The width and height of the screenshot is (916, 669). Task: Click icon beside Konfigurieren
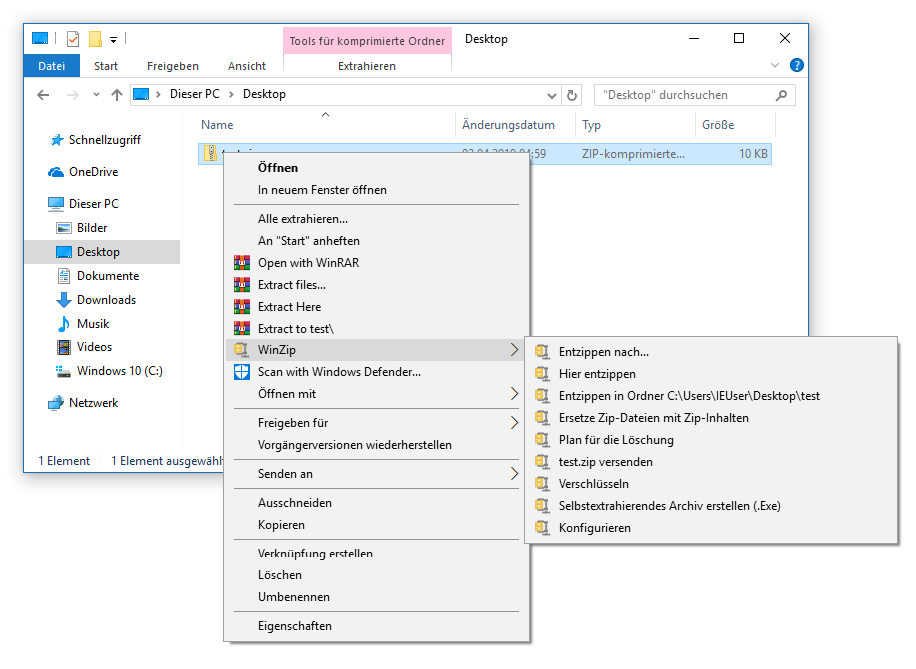(x=542, y=528)
